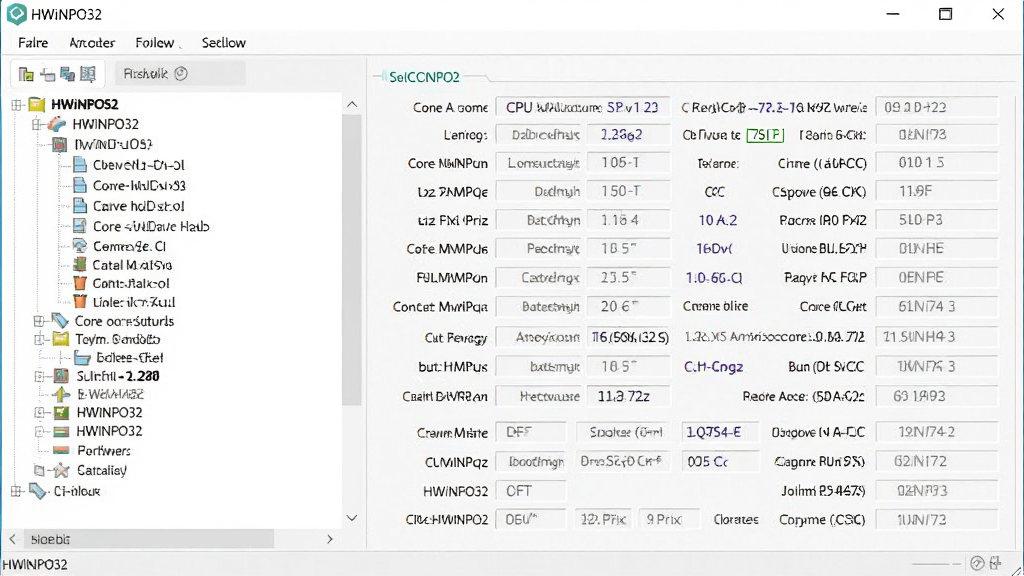1024x576 pixels.
Task: Click the horizontal scrollbar's right arrow
Action: pyautogui.click(x=330, y=539)
